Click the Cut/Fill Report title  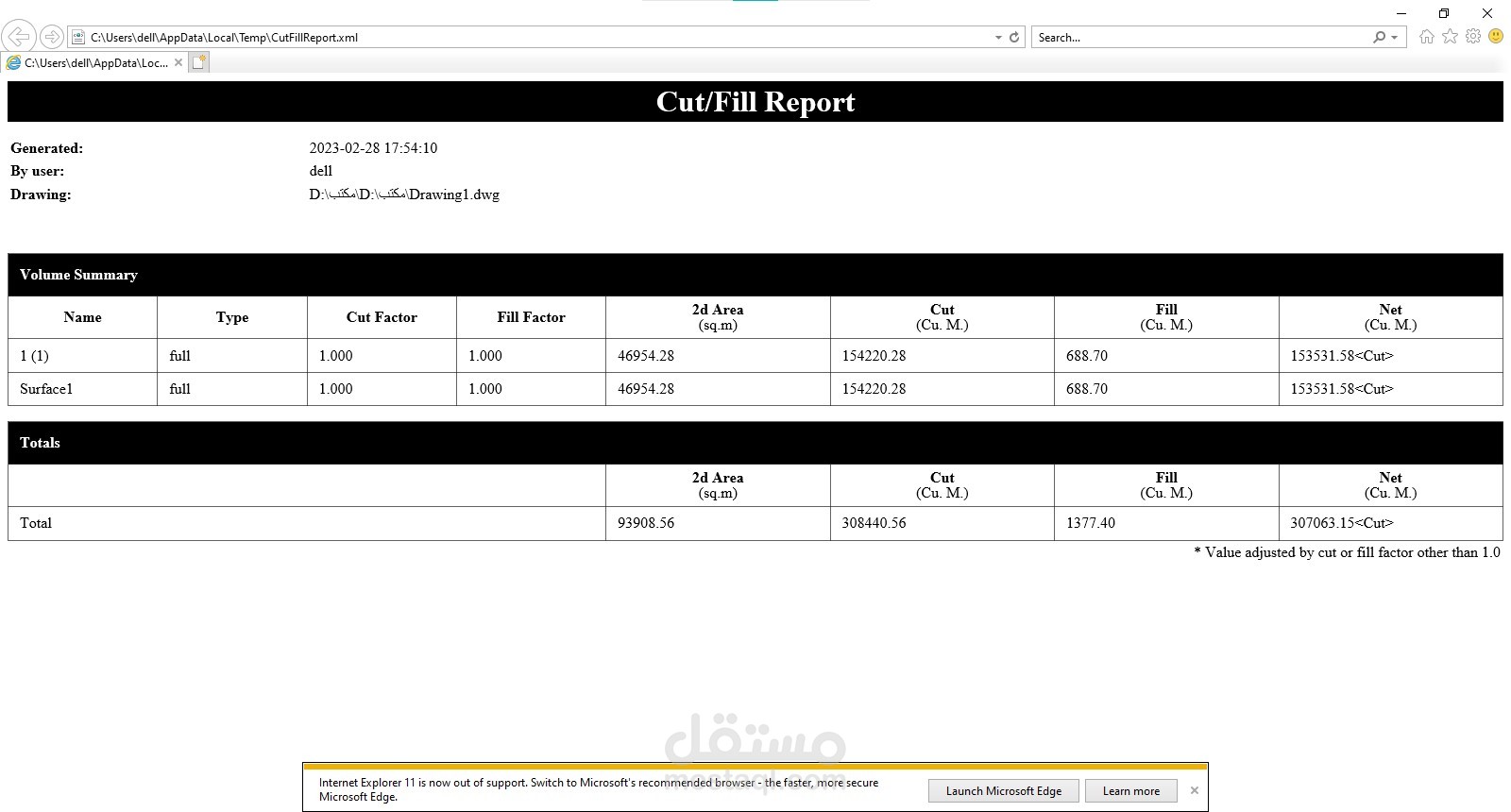pyautogui.click(x=755, y=102)
